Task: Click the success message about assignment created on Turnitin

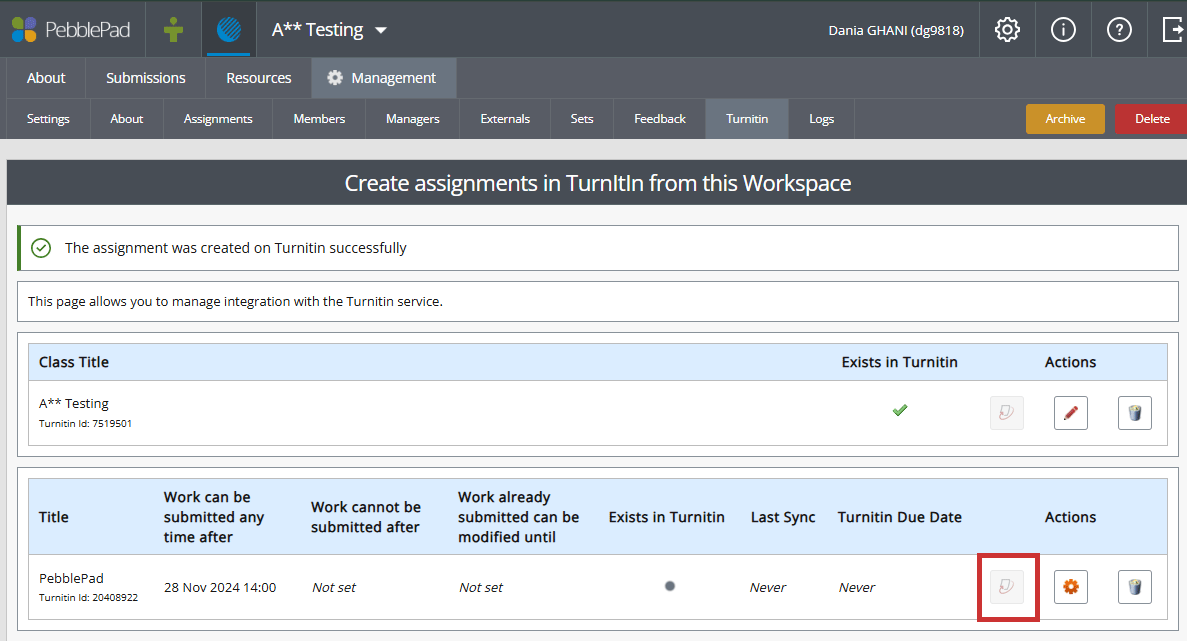Action: (235, 247)
